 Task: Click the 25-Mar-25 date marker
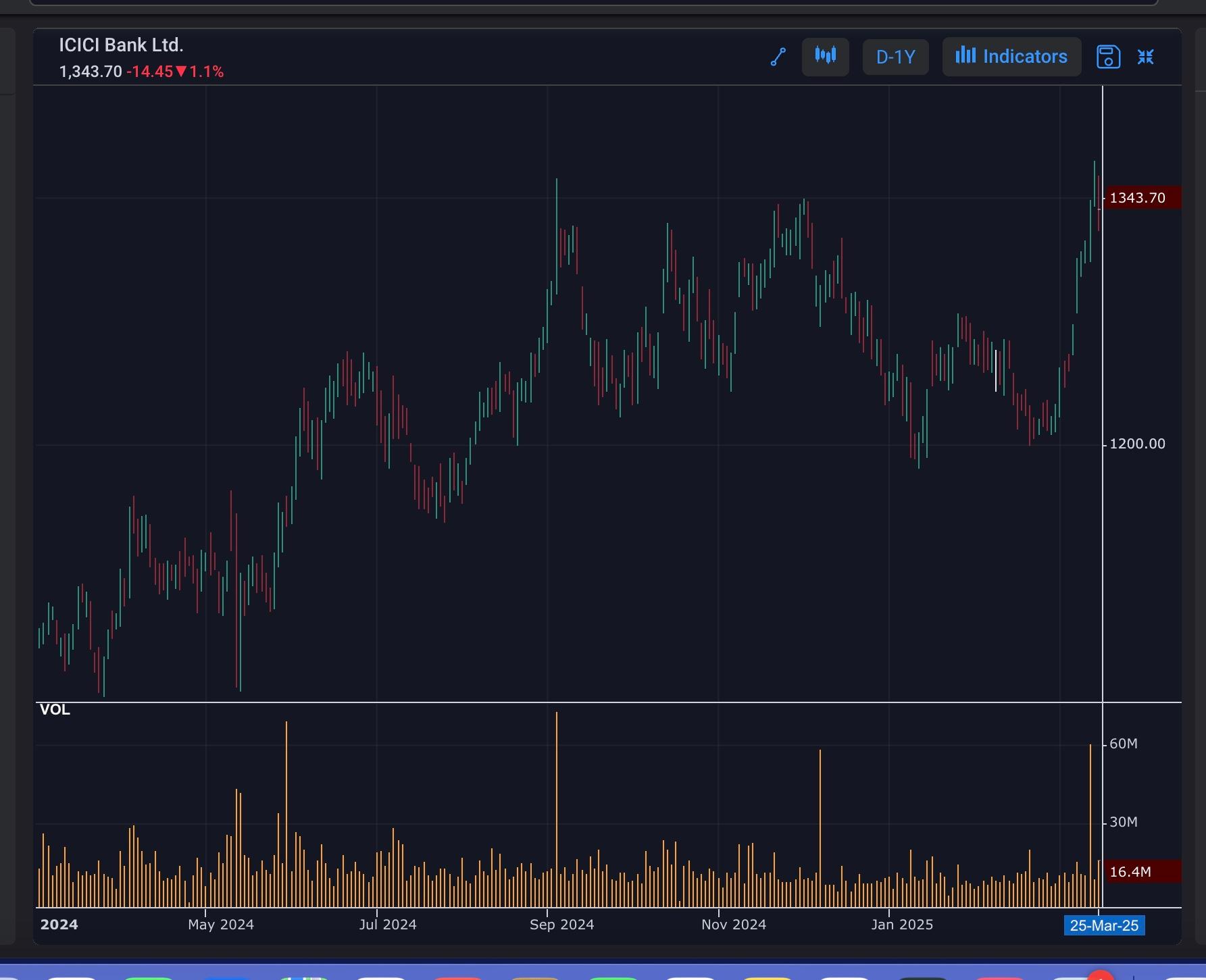pyautogui.click(x=1104, y=925)
